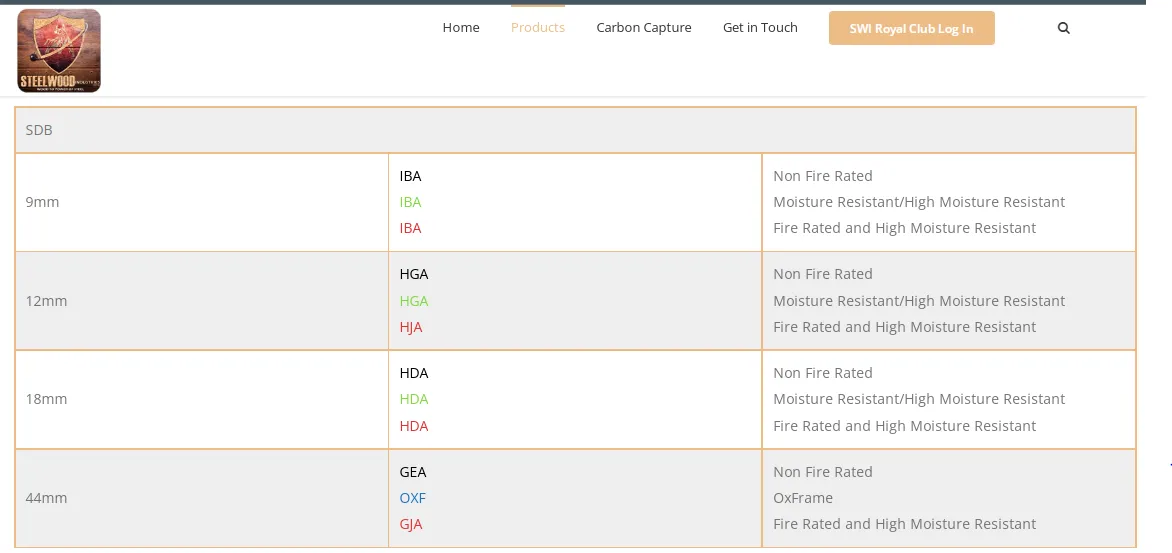Select the 9mm thickness cell
The image size is (1172, 553).
pyautogui.click(x=43, y=202)
